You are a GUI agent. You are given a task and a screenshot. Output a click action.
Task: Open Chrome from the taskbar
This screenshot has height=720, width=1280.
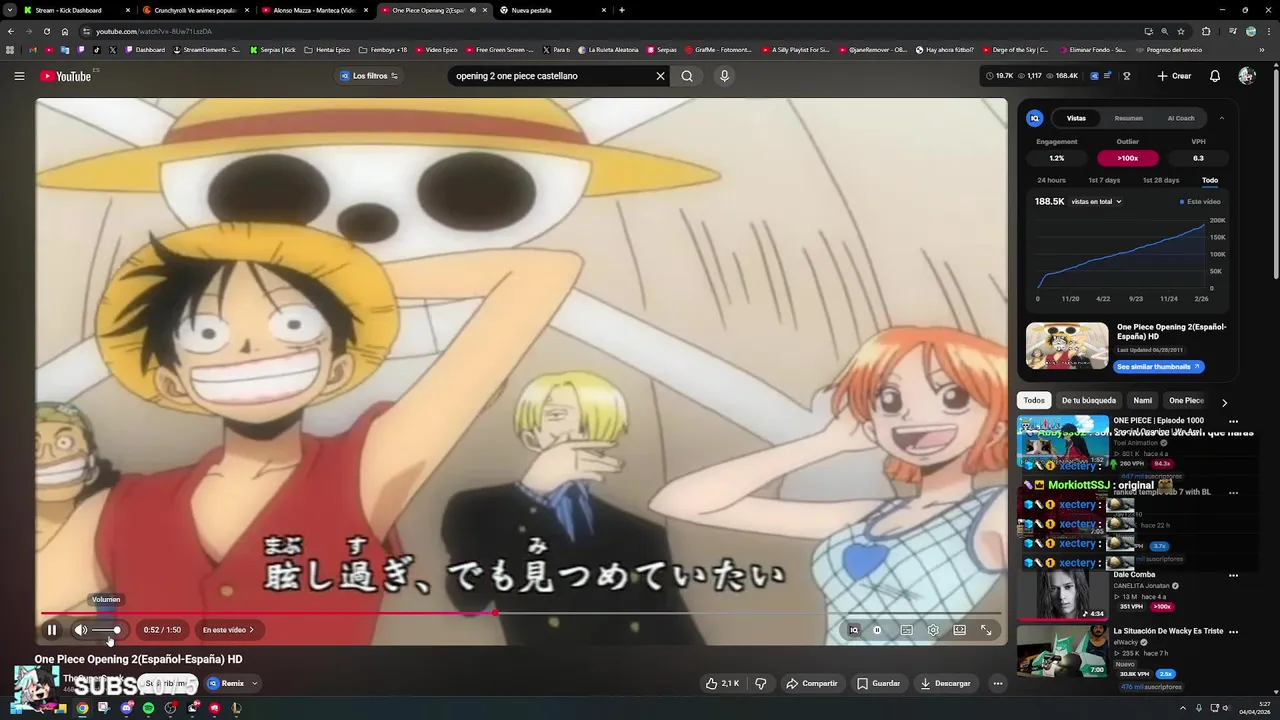coord(82,708)
